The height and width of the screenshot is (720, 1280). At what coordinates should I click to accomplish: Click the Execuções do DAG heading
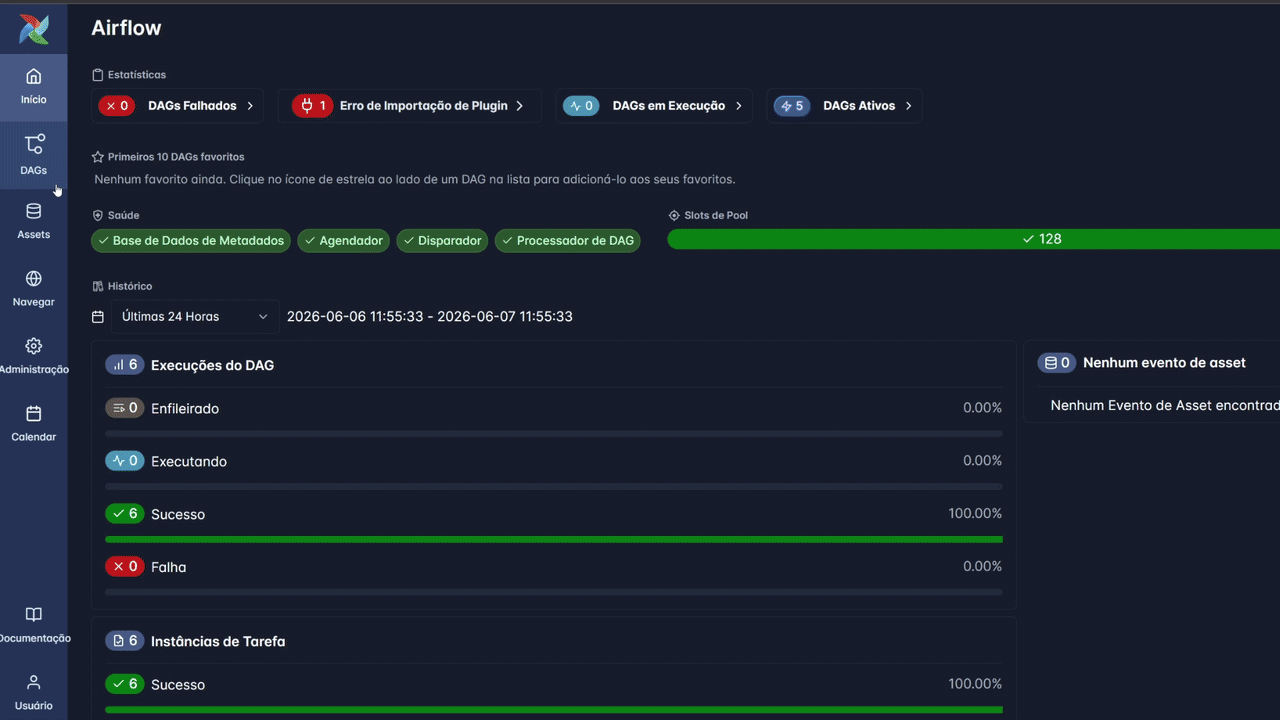coord(212,365)
